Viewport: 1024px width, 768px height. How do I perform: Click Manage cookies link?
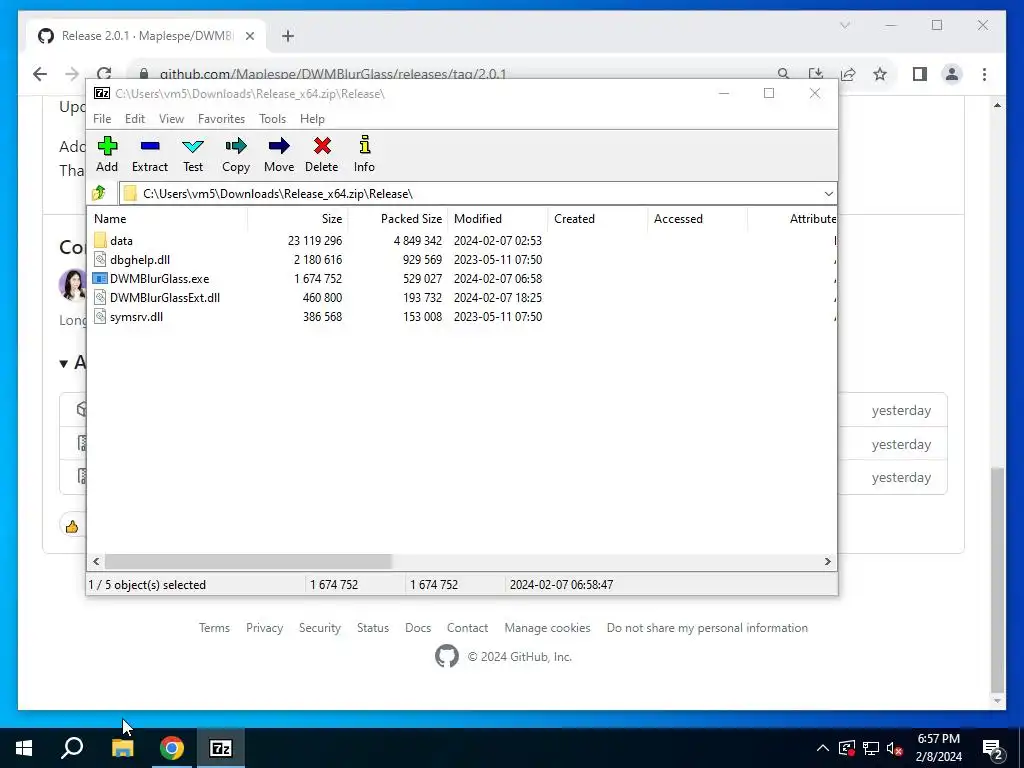point(547,628)
